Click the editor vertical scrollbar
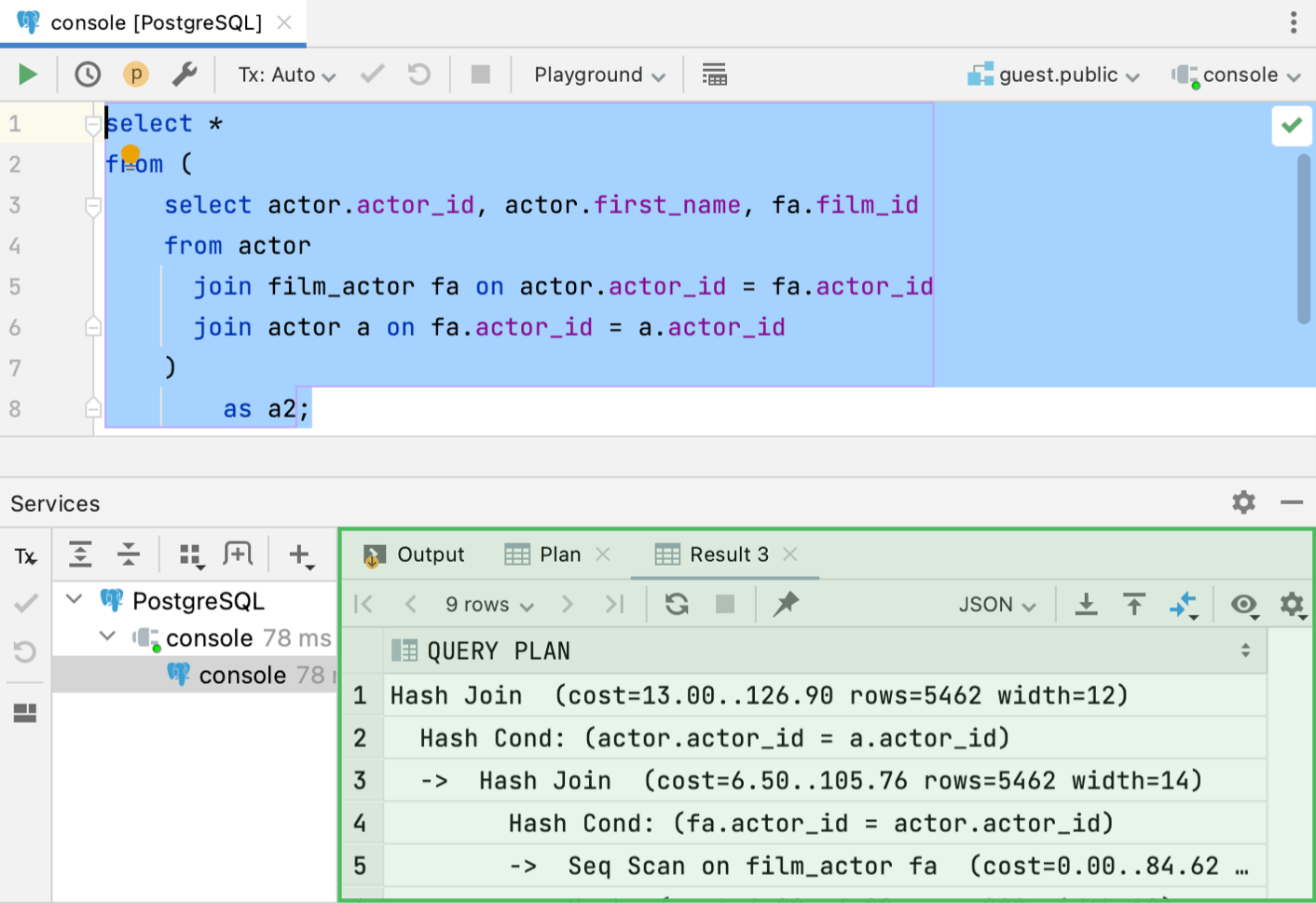 pyautogui.click(x=1304, y=239)
